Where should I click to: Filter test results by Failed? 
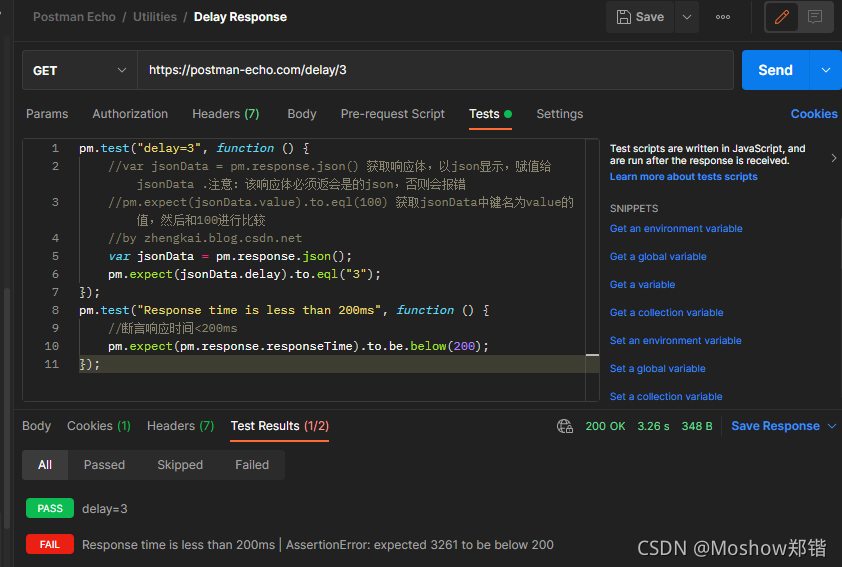252,465
